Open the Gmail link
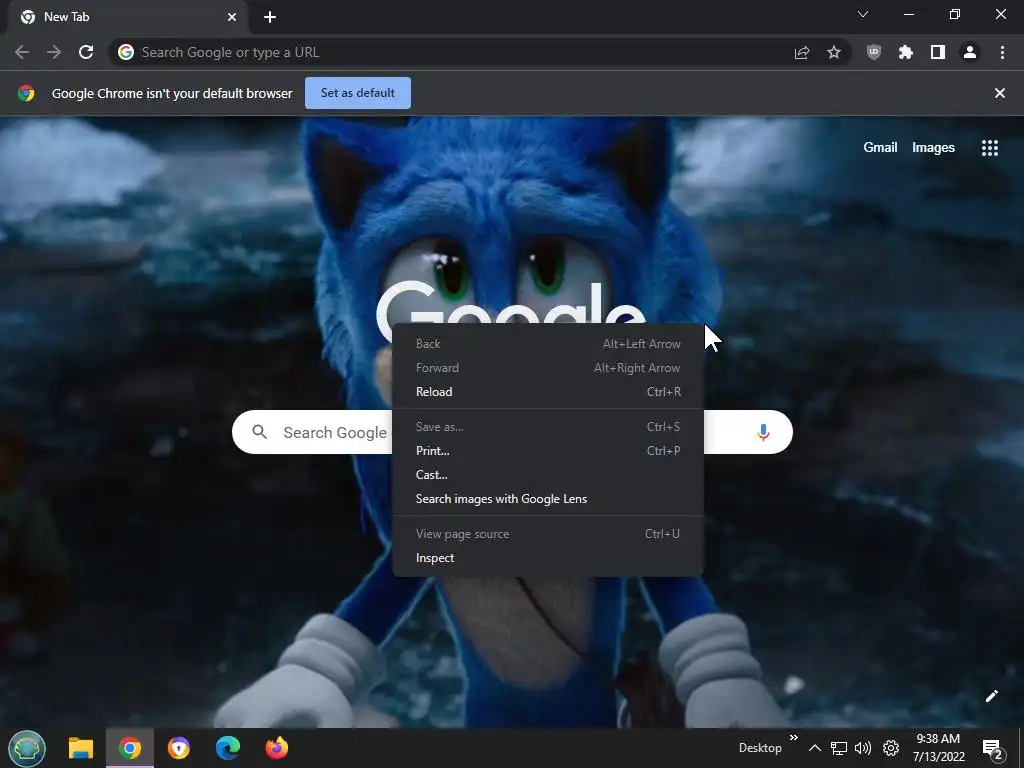 (880, 148)
